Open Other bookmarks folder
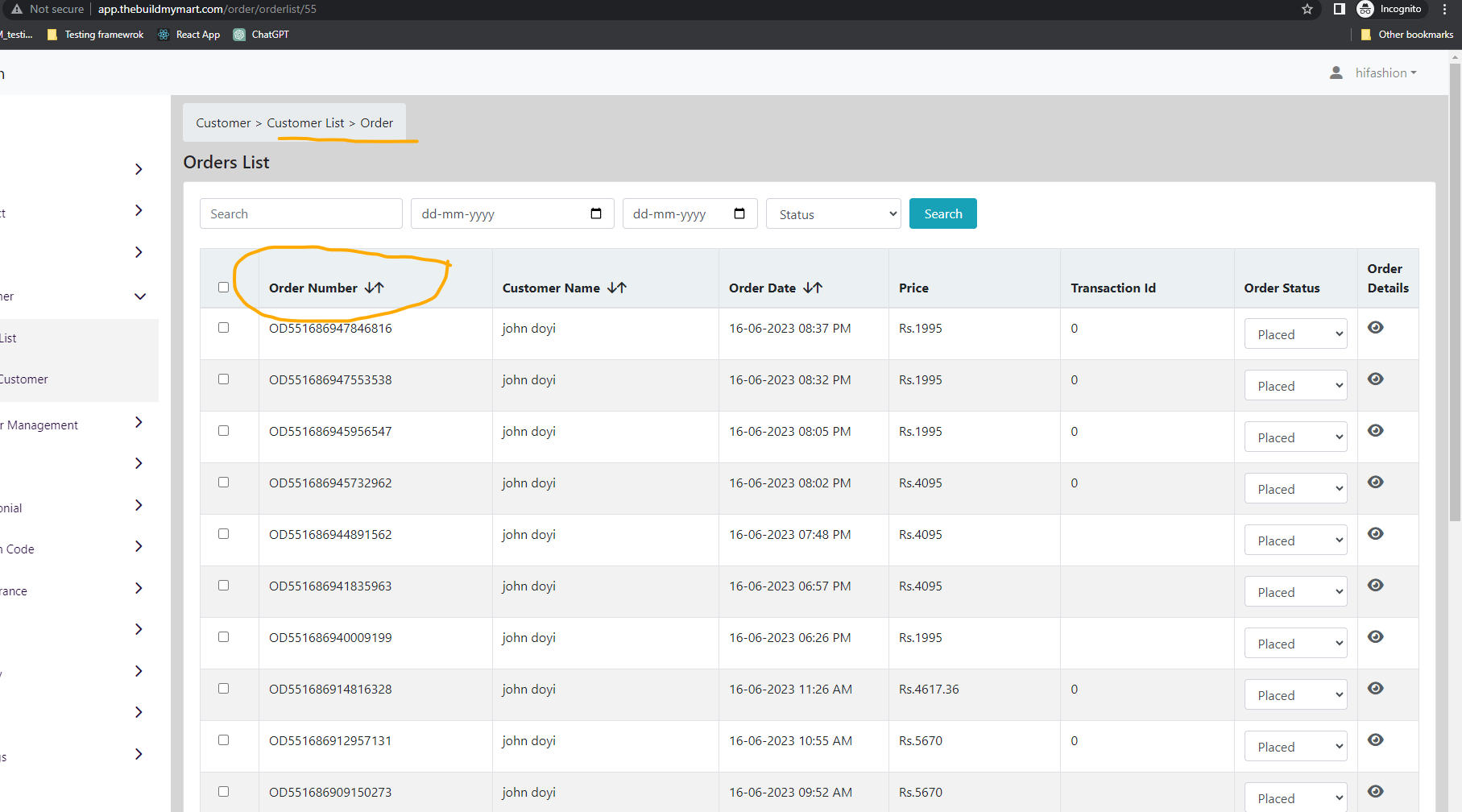Viewport: 1462px width, 812px height. 1407,35
